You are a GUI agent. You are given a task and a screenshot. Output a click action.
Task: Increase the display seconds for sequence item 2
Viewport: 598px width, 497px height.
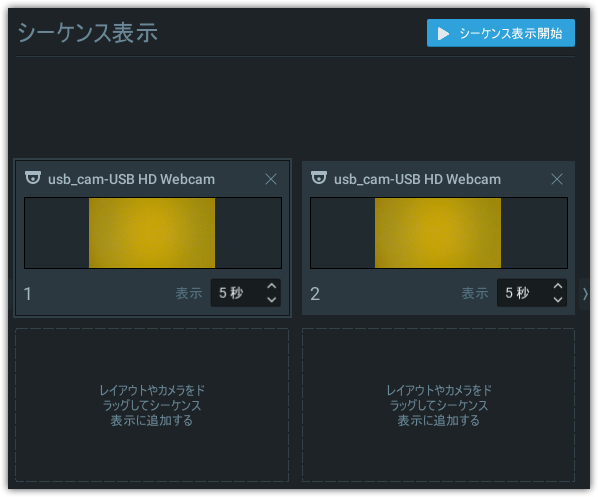tap(558, 286)
